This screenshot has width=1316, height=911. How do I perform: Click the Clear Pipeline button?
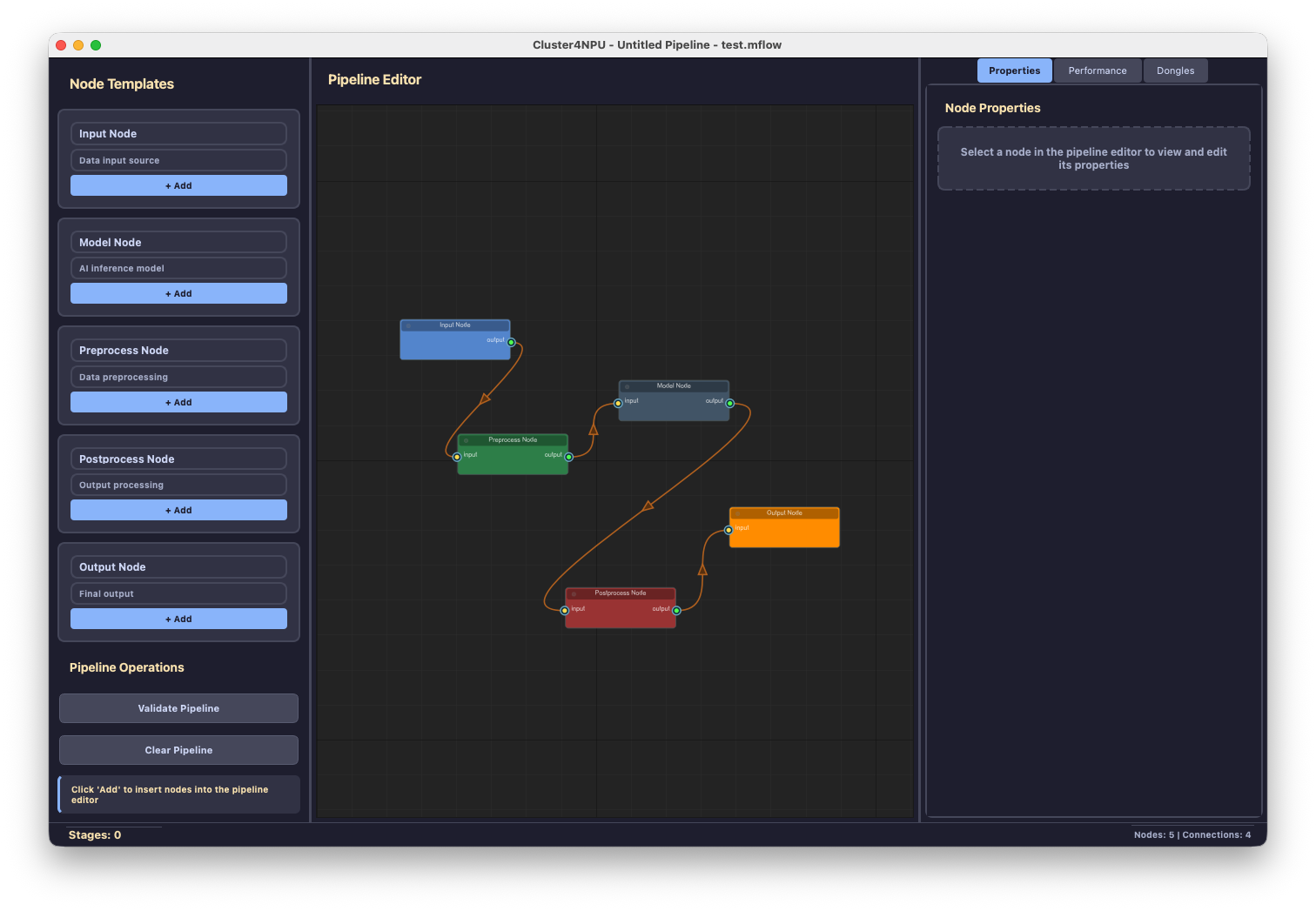(x=178, y=750)
